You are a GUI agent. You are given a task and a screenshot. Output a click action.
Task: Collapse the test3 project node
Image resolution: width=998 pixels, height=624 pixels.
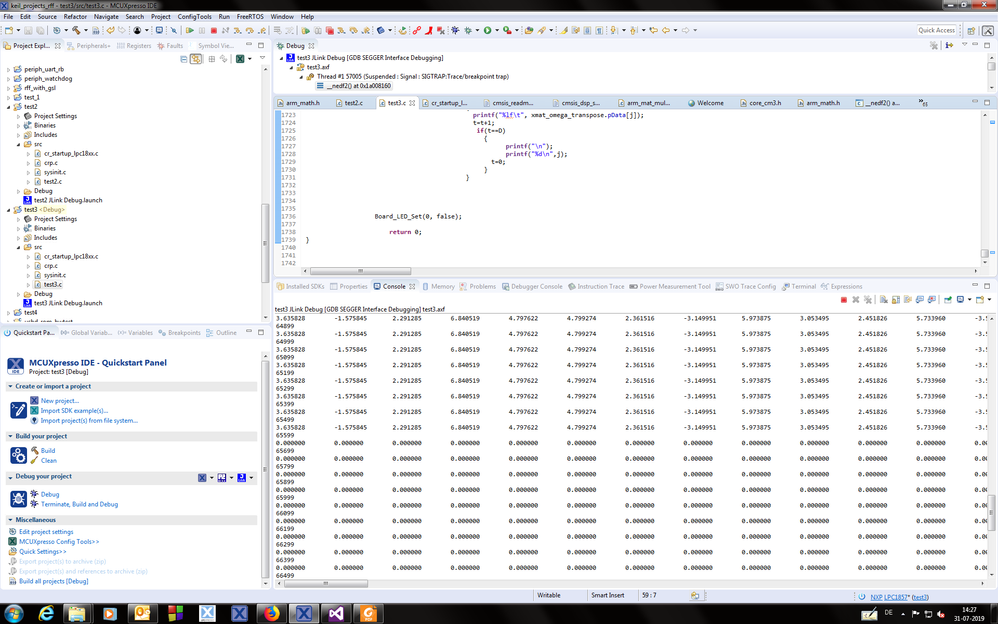tap(8, 209)
